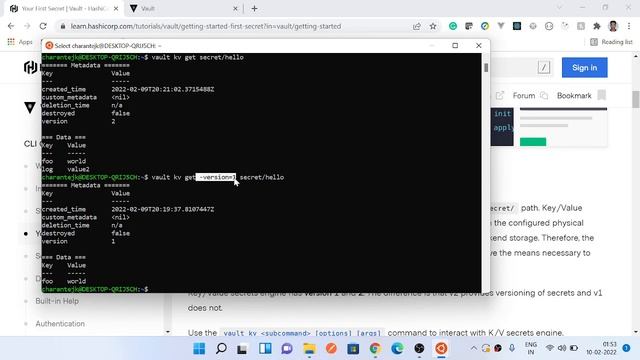640x360 pixels.
Task: Open the taskbar clock and date
Action: click(601, 348)
